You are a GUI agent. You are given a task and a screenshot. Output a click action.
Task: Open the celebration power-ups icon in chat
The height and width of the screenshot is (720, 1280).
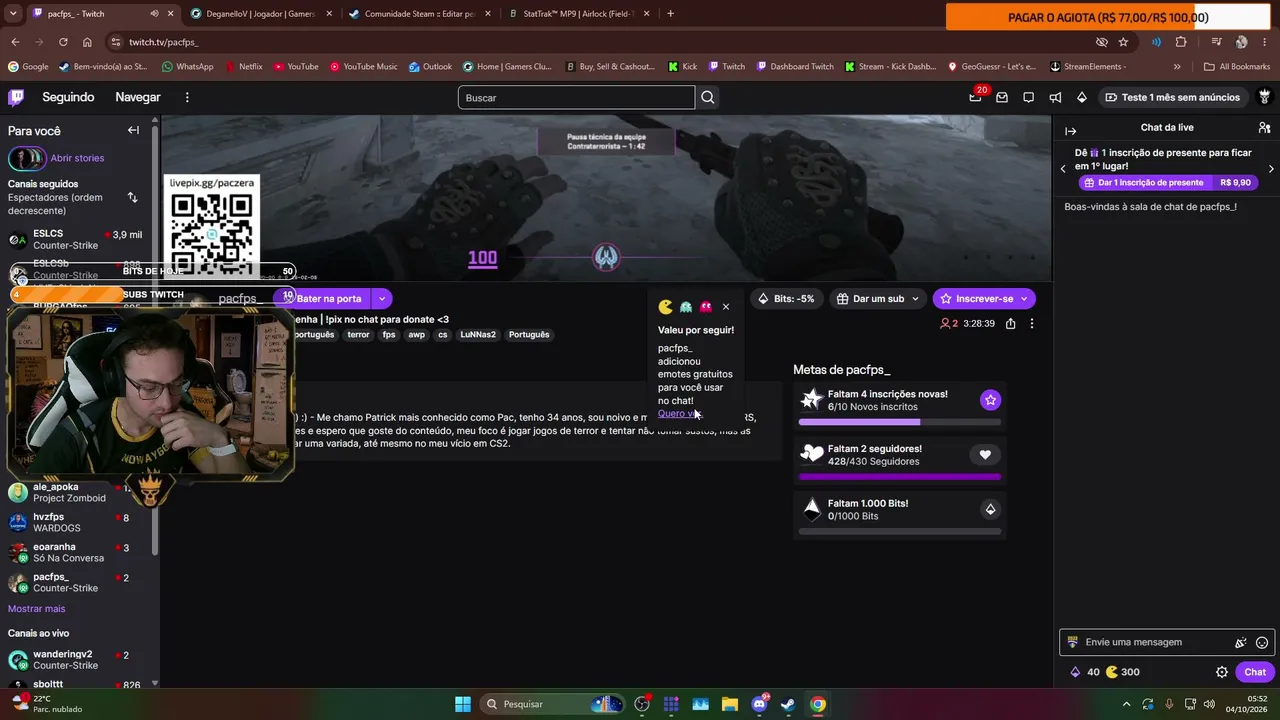point(1240,643)
